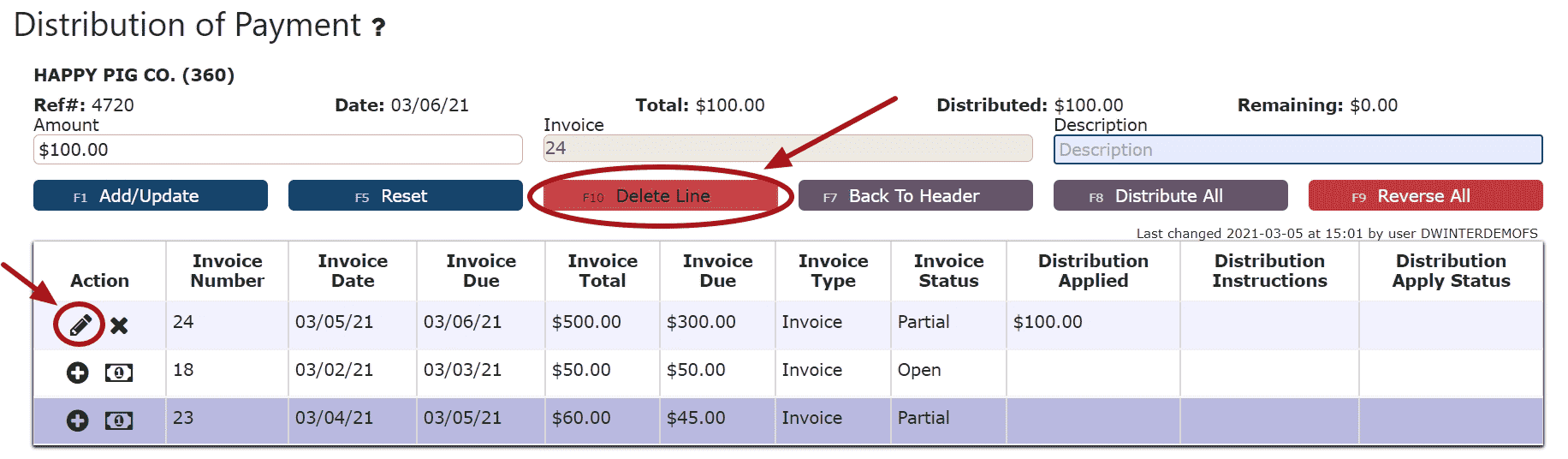This screenshot has height=459, width=1568.
Task: Click the plus icon for invoice 23
Action: coord(78,420)
